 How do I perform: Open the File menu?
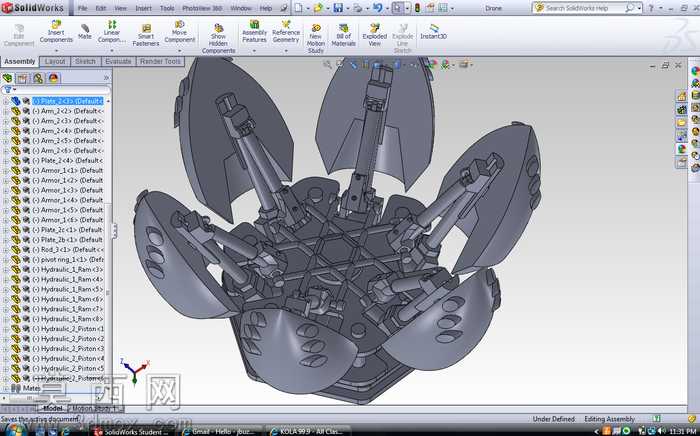pyautogui.click(x=82, y=8)
